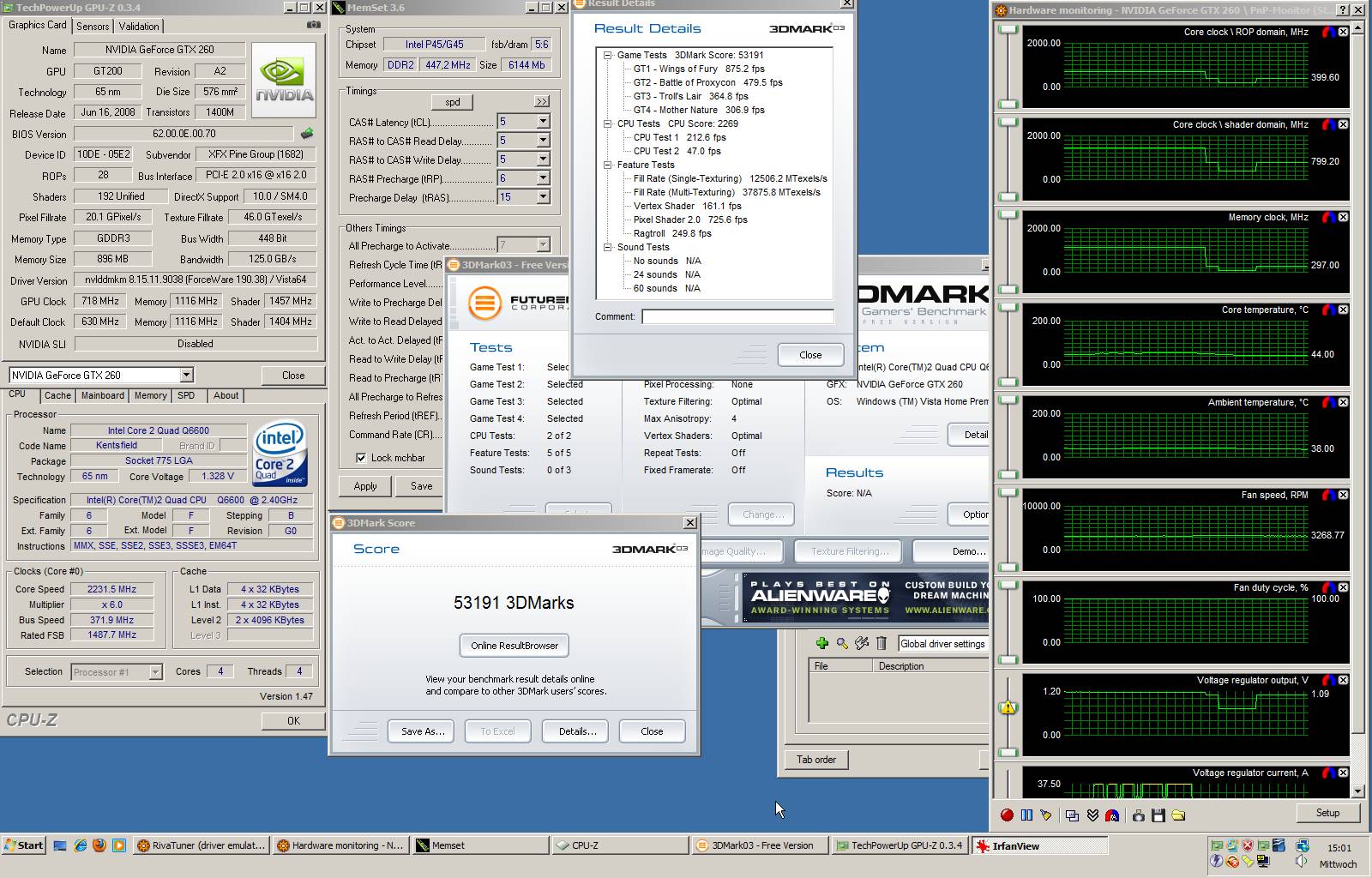Screen dimensions: 1372x878
Task: Delete profile with trash icon in RivaTuner
Action: click(x=881, y=643)
